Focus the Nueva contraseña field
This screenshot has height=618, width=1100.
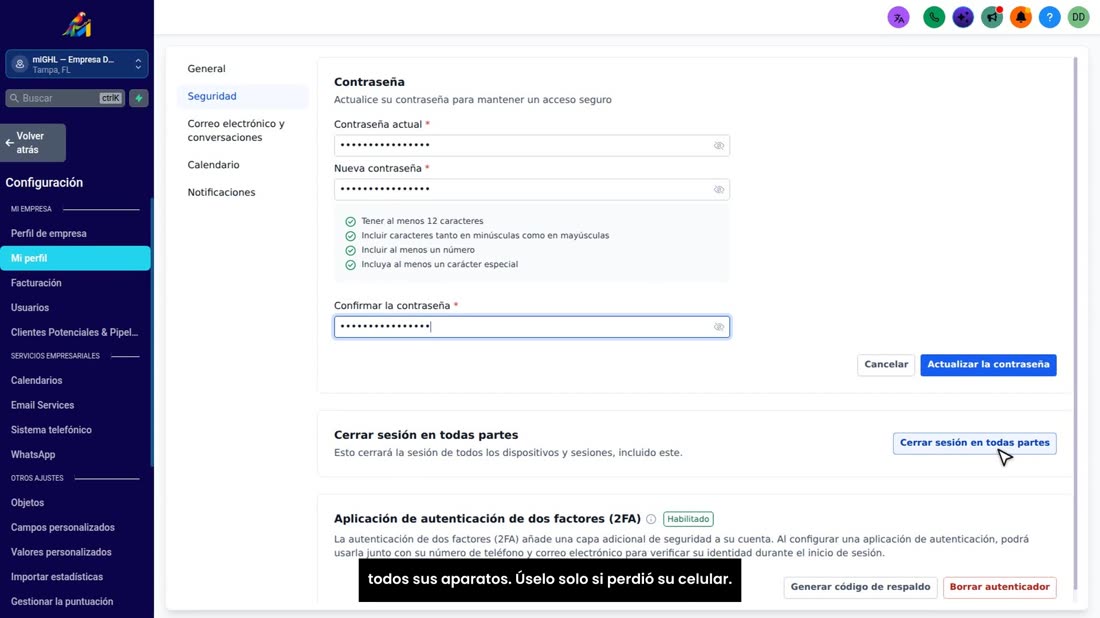pos(531,189)
